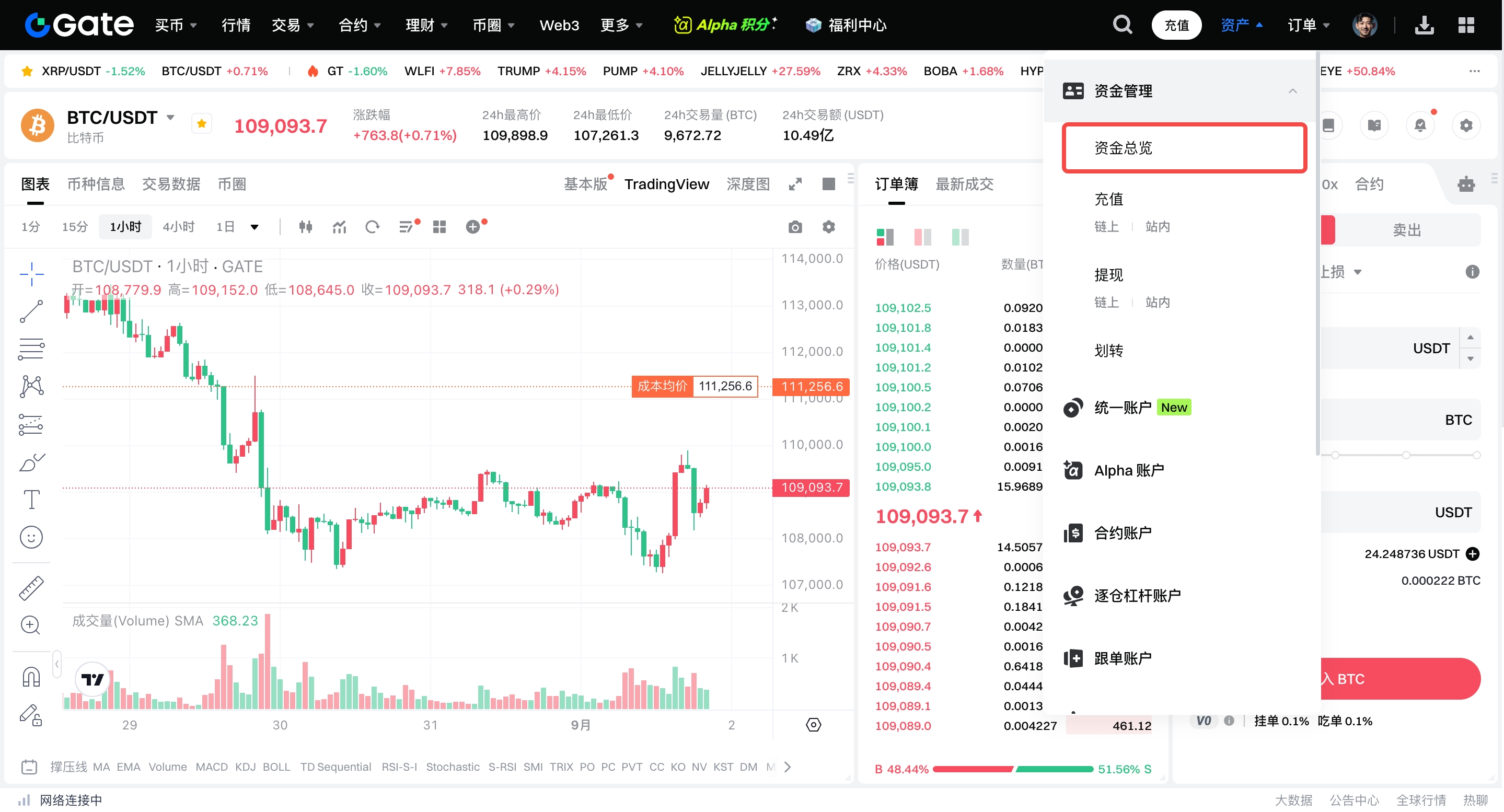
Task: Take a chart snapshot with camera icon
Action: coord(795,226)
